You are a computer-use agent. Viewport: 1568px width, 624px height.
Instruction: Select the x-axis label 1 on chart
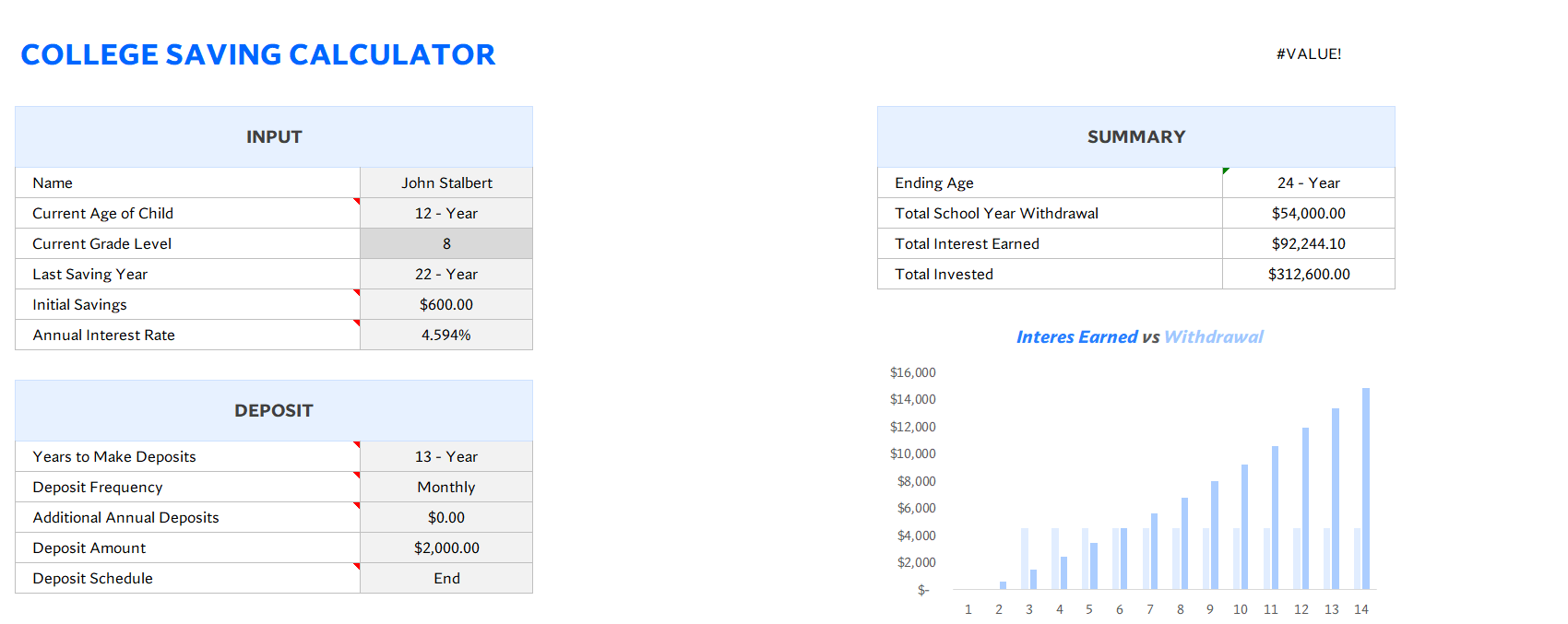tap(968, 609)
